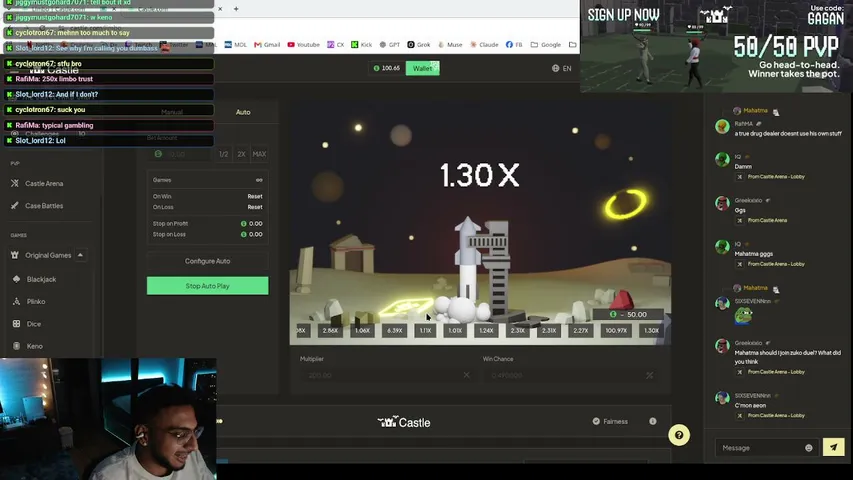Double the bet with the 2X button
This screenshot has height=480, width=853.
click(242, 154)
